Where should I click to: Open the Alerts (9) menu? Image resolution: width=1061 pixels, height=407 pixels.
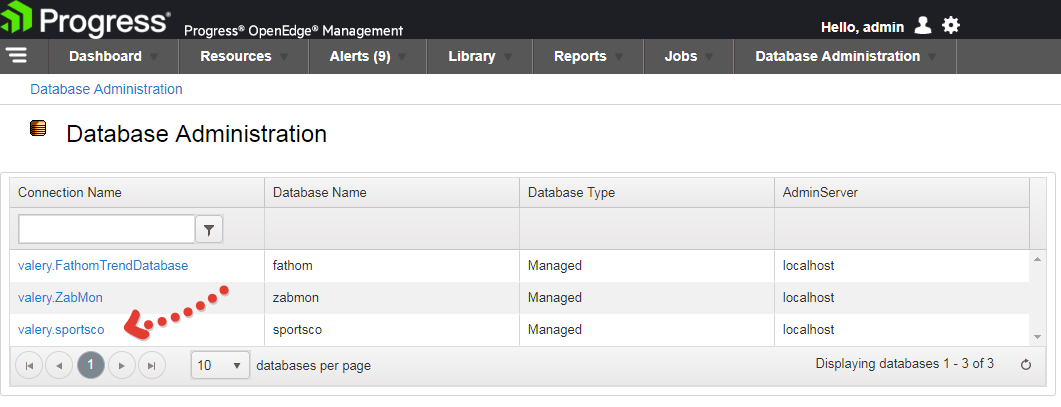pos(368,56)
